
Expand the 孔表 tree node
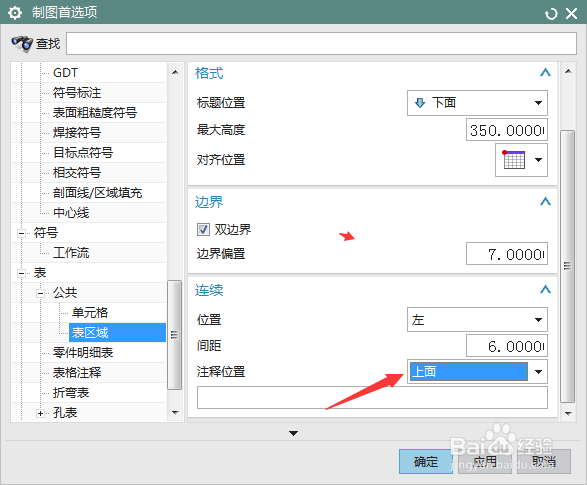pos(40,413)
